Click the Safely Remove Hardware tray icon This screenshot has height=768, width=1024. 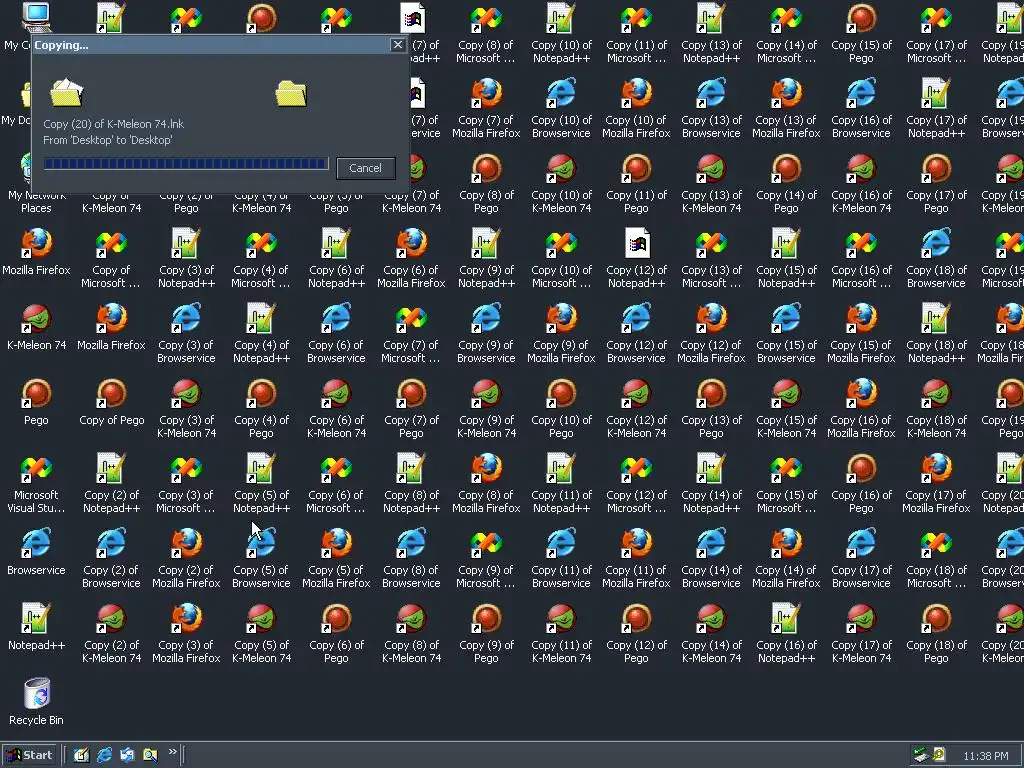(921, 755)
